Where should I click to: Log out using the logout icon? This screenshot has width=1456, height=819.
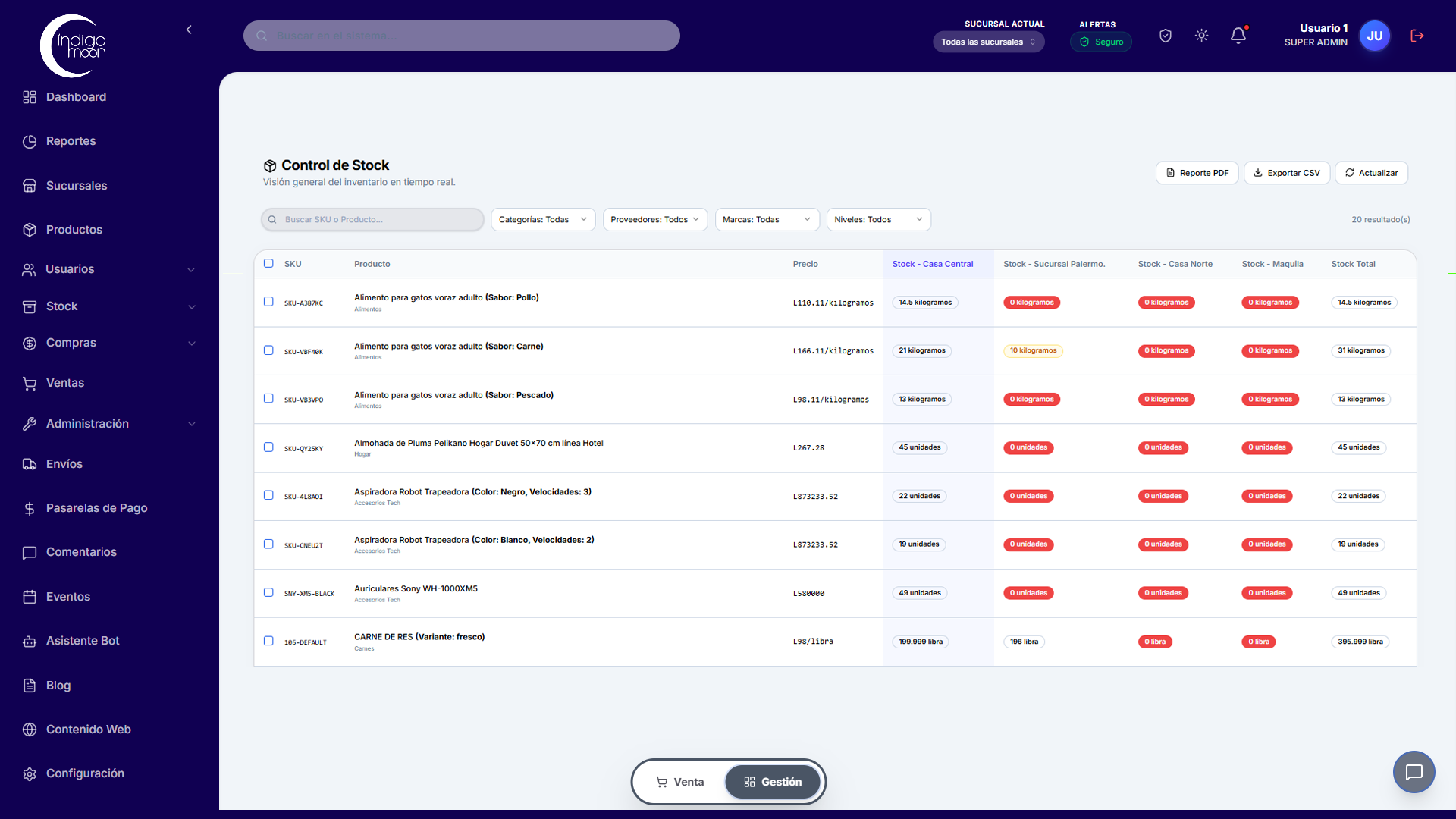1417,35
